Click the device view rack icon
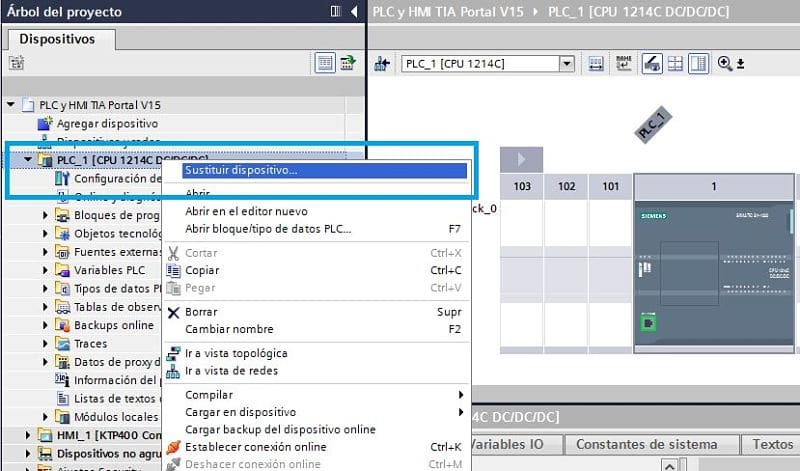Viewport: 800px width, 471px height. pyautogui.click(x=595, y=64)
